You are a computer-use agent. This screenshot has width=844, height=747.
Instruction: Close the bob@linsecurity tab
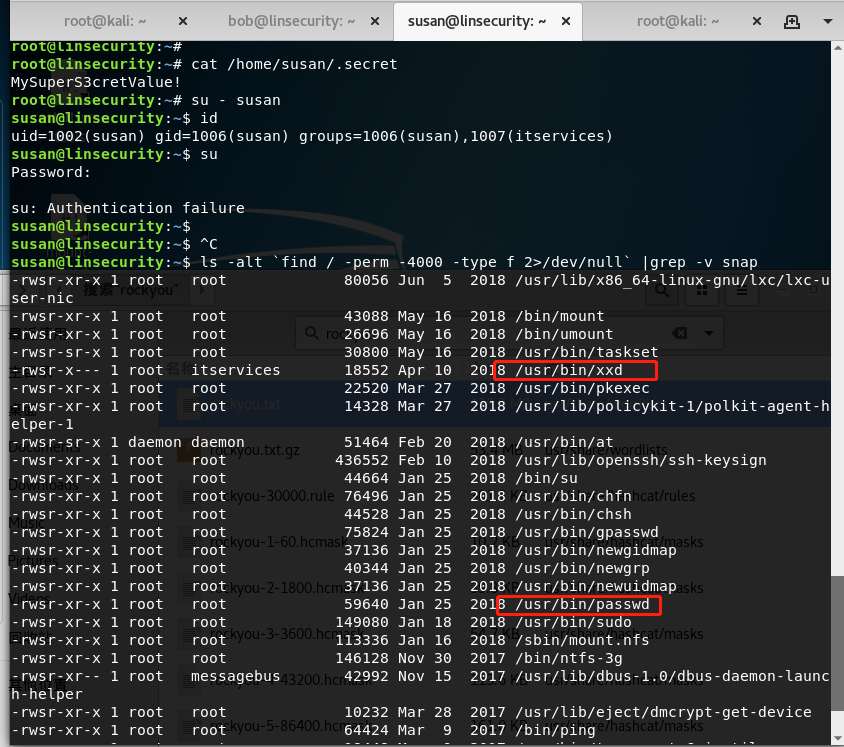tap(375, 21)
